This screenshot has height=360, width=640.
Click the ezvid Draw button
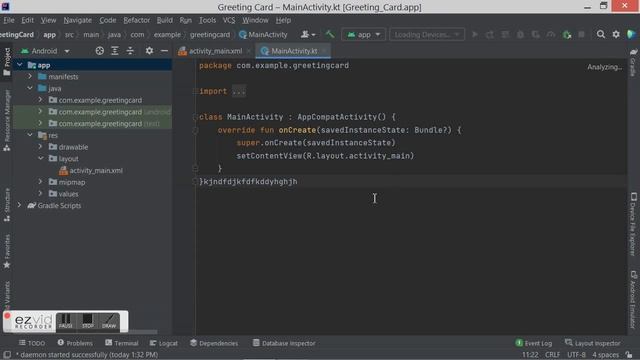[109, 321]
